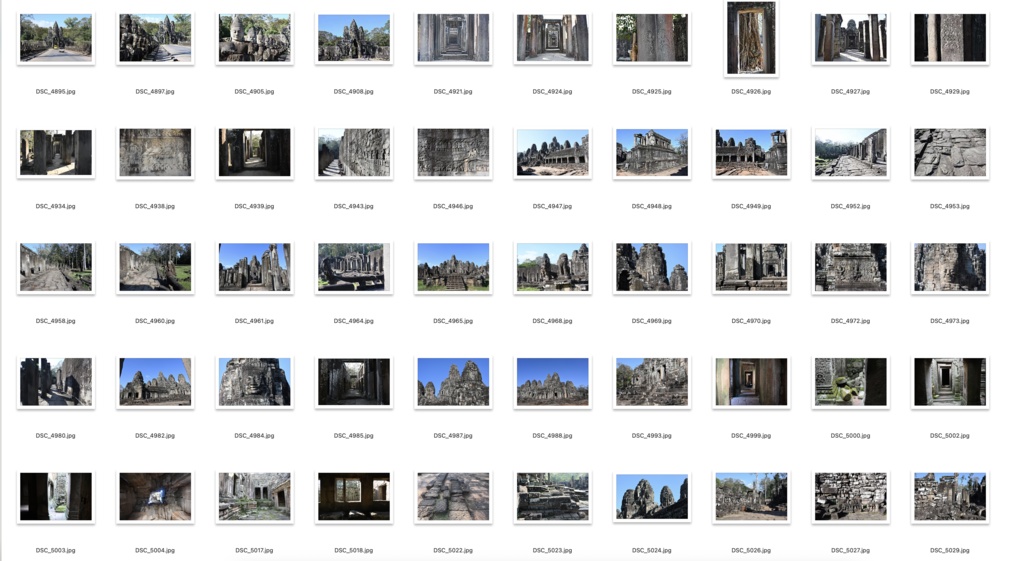The image size is (1024, 561).
Task: Click the file name text "DSC_4984.jpg"
Action: [x=254, y=436]
